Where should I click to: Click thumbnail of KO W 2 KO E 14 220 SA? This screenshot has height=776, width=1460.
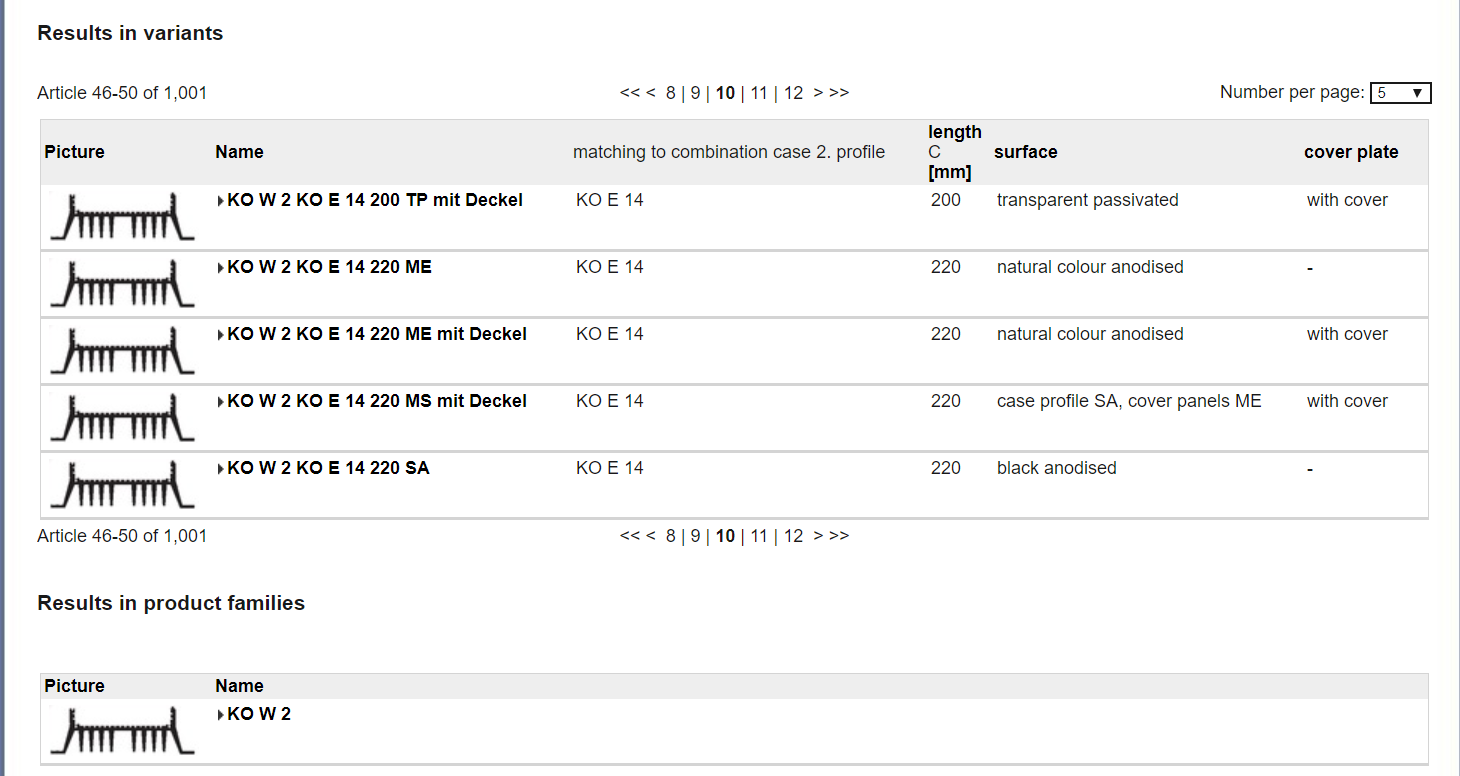122,485
